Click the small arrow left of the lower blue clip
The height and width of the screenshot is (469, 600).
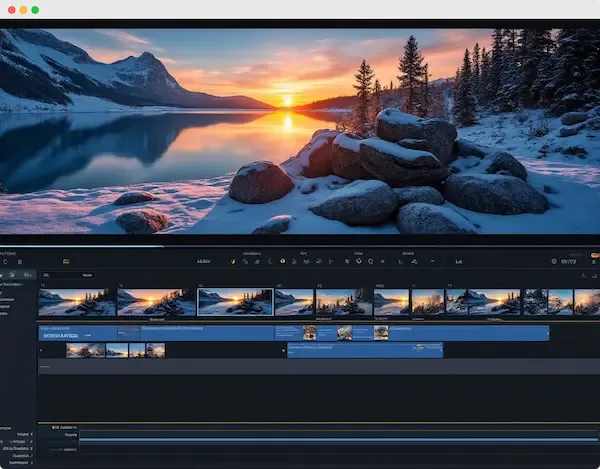point(284,350)
